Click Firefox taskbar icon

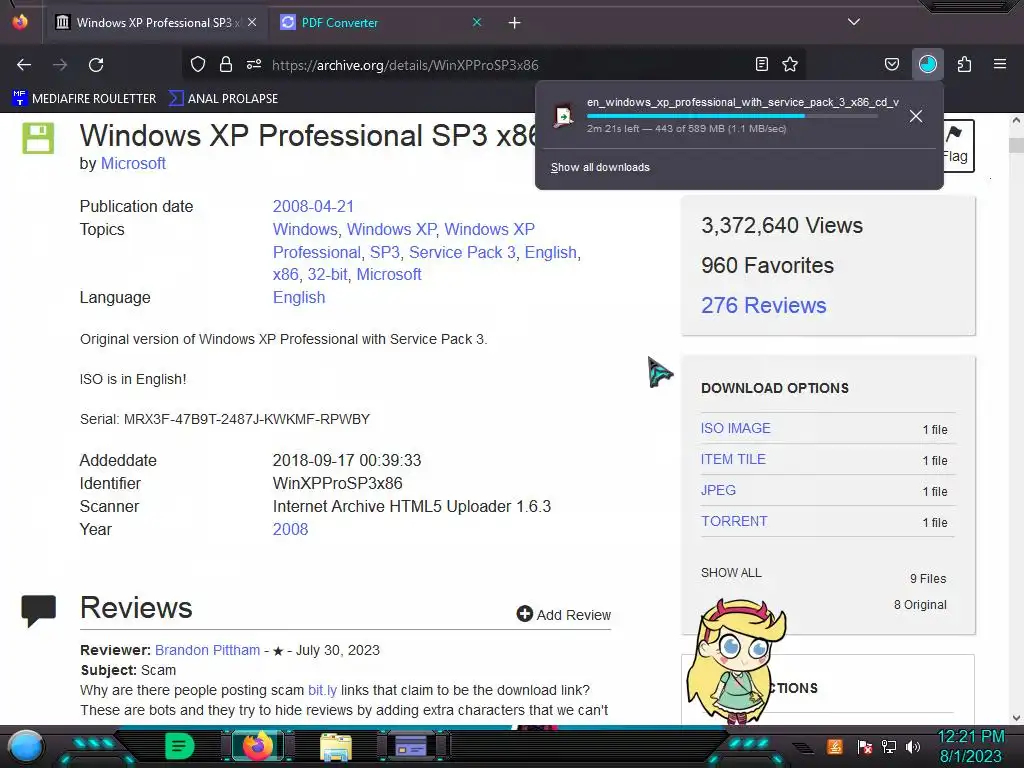point(257,746)
